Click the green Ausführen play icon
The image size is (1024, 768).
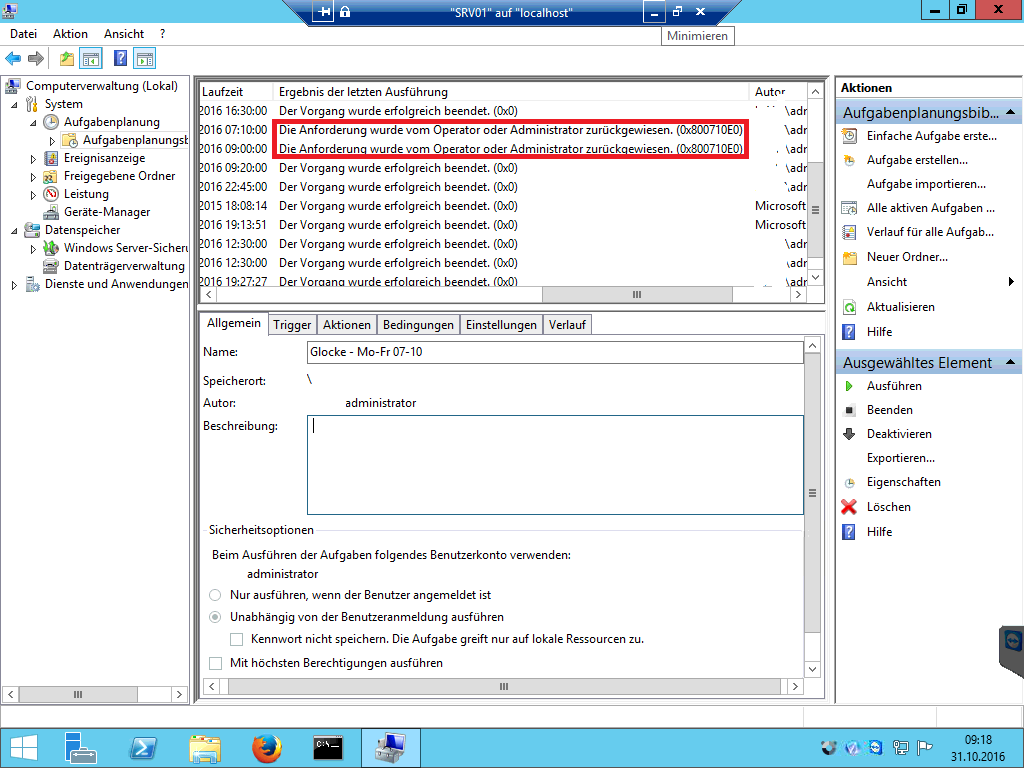coord(849,386)
